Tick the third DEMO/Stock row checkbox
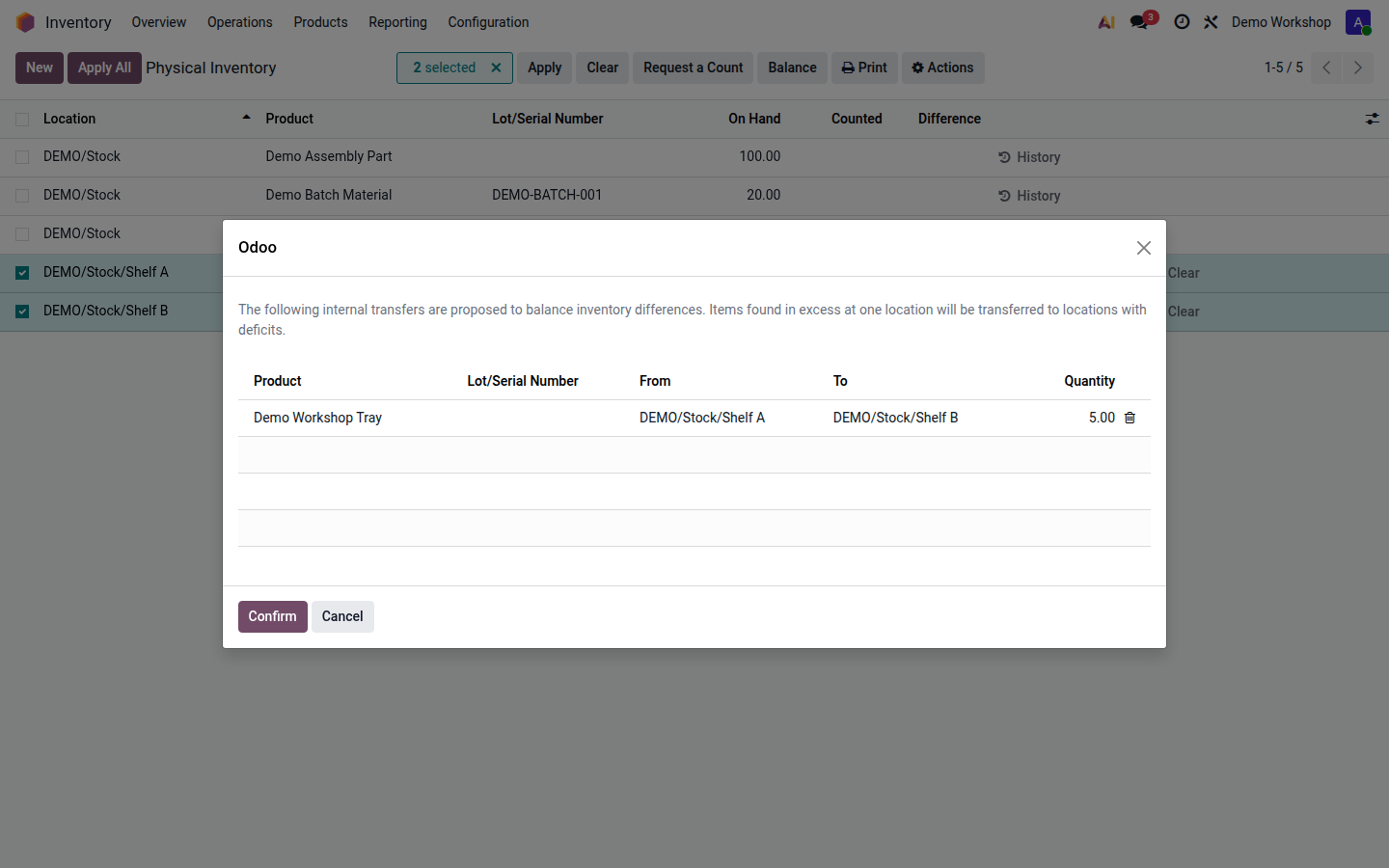This screenshot has width=1389, height=868. click(x=22, y=234)
